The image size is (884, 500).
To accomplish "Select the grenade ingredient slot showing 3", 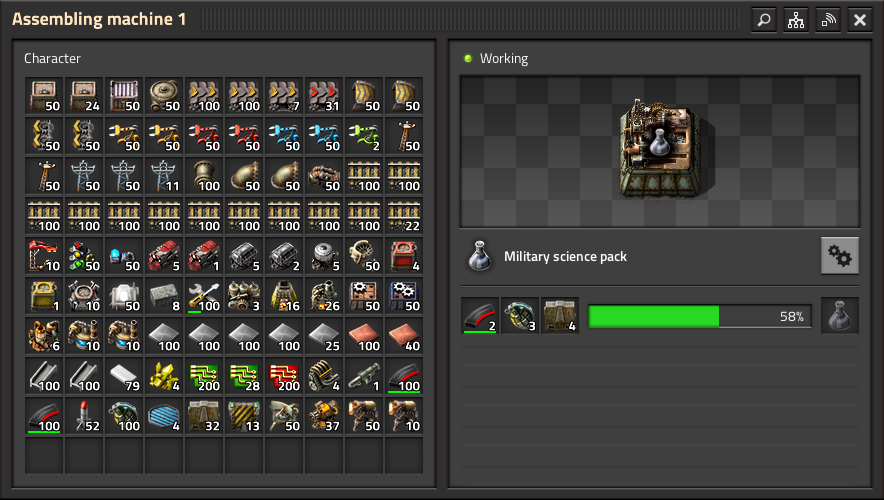I will click(520, 316).
